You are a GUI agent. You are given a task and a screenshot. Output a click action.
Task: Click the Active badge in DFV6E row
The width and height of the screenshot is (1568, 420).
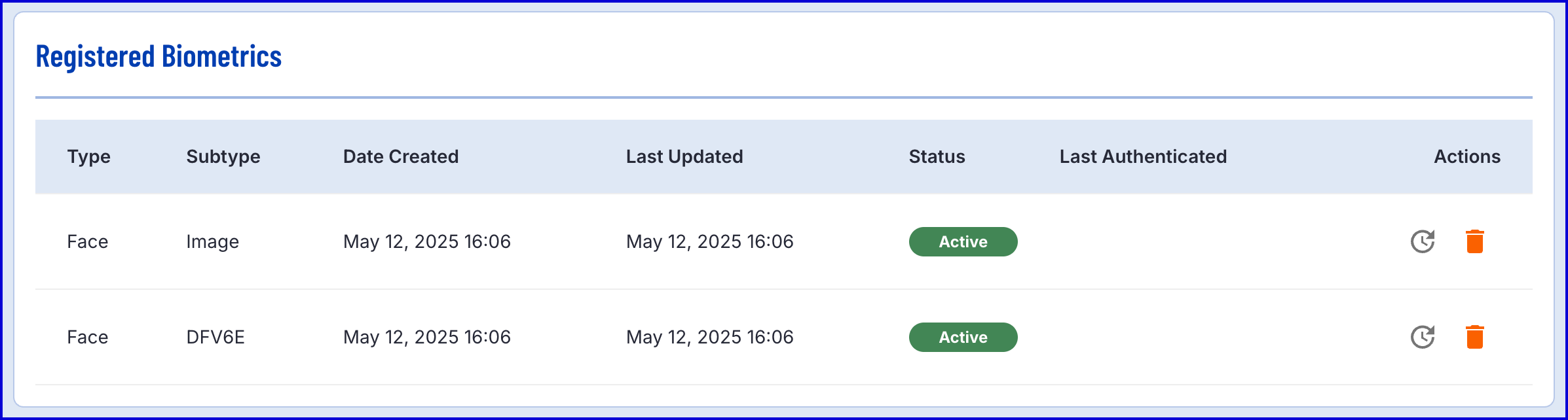963,337
